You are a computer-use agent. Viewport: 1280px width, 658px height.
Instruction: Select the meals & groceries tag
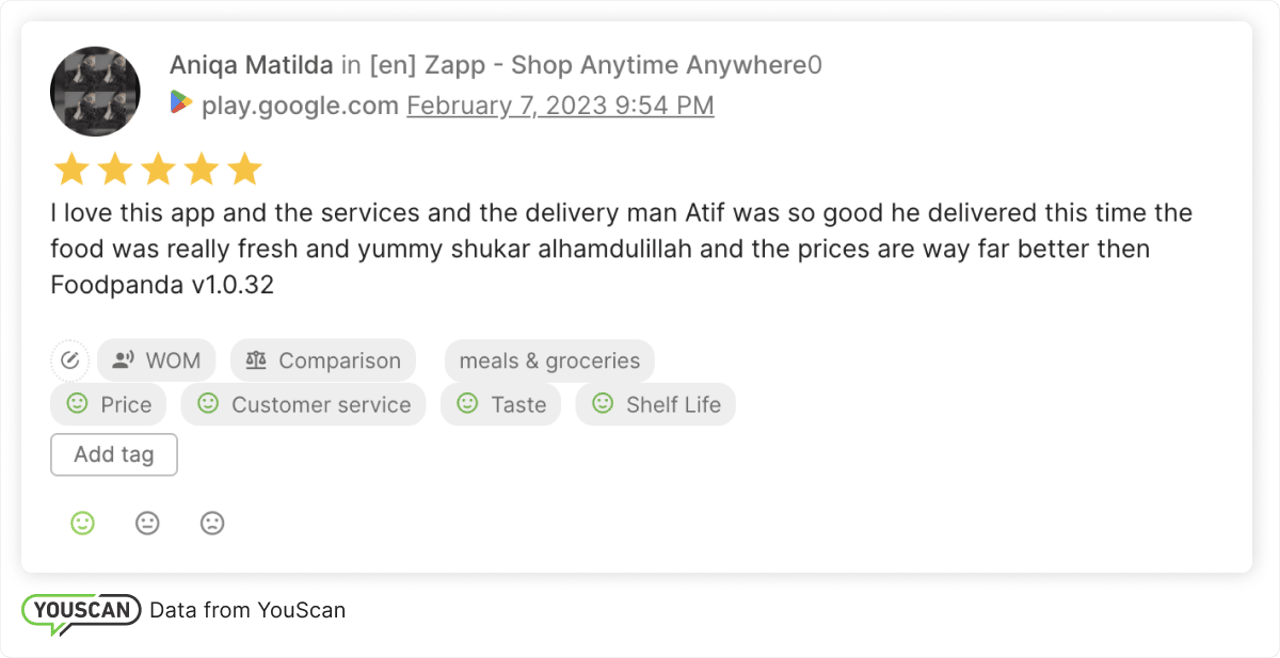tap(549, 360)
